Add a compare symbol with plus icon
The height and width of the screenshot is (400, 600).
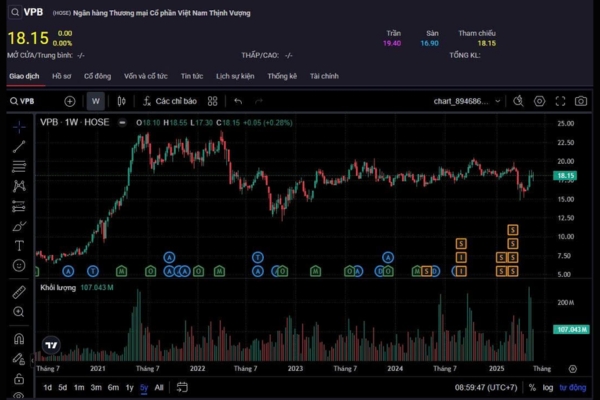(70, 101)
